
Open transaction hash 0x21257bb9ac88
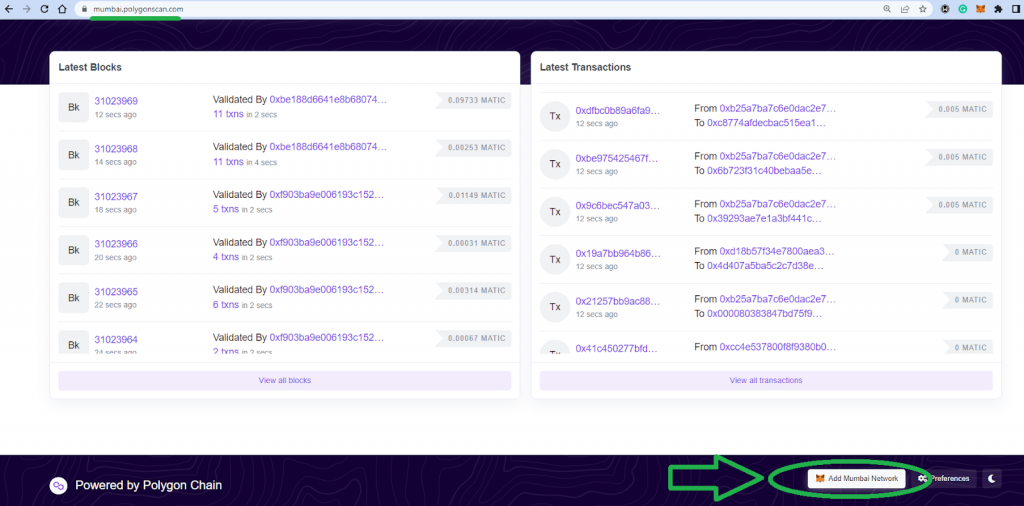[618, 301]
